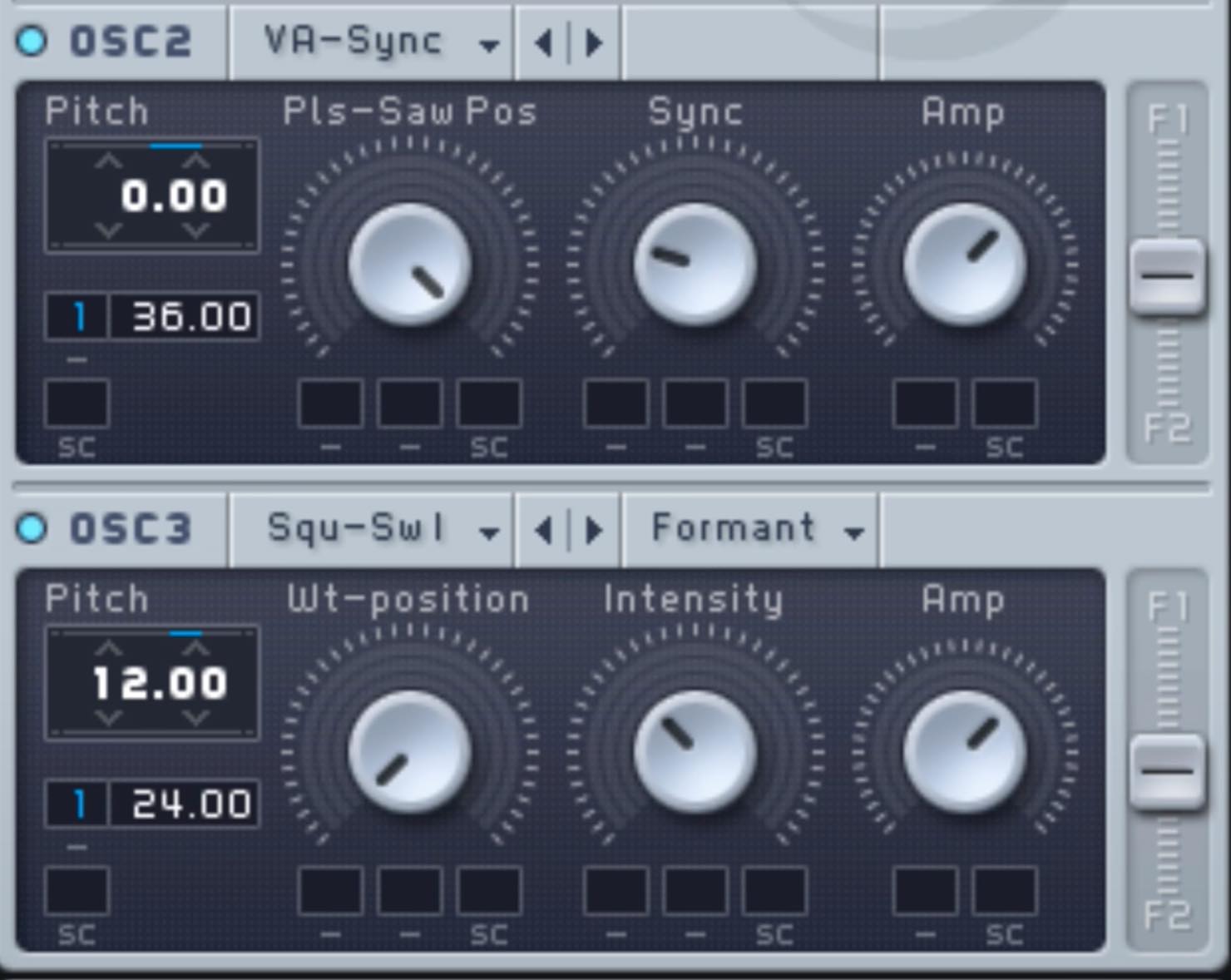Click second modulation slot under OSC3 Wt-position

[x=409, y=891]
